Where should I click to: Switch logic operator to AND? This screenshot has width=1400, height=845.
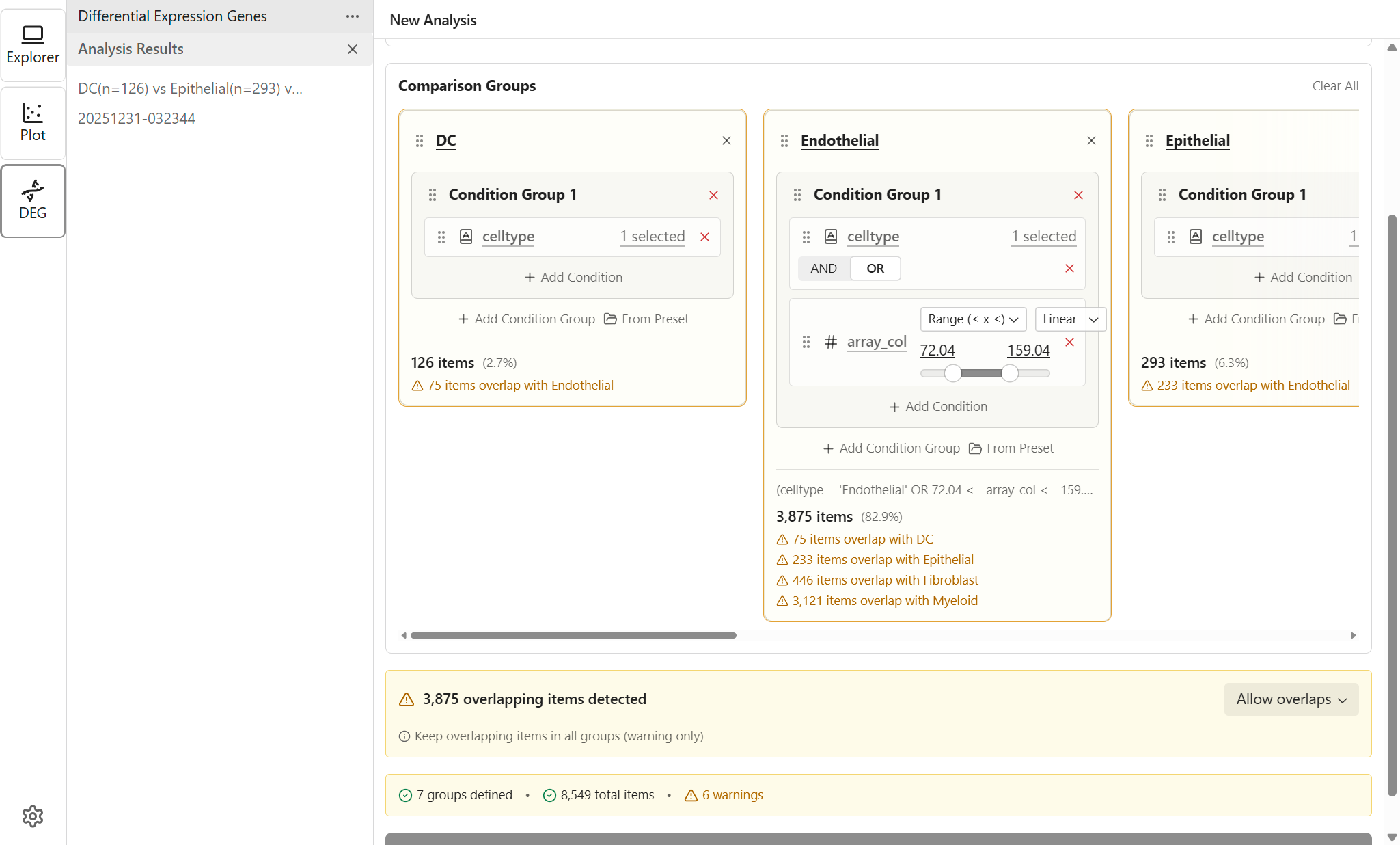coord(823,269)
